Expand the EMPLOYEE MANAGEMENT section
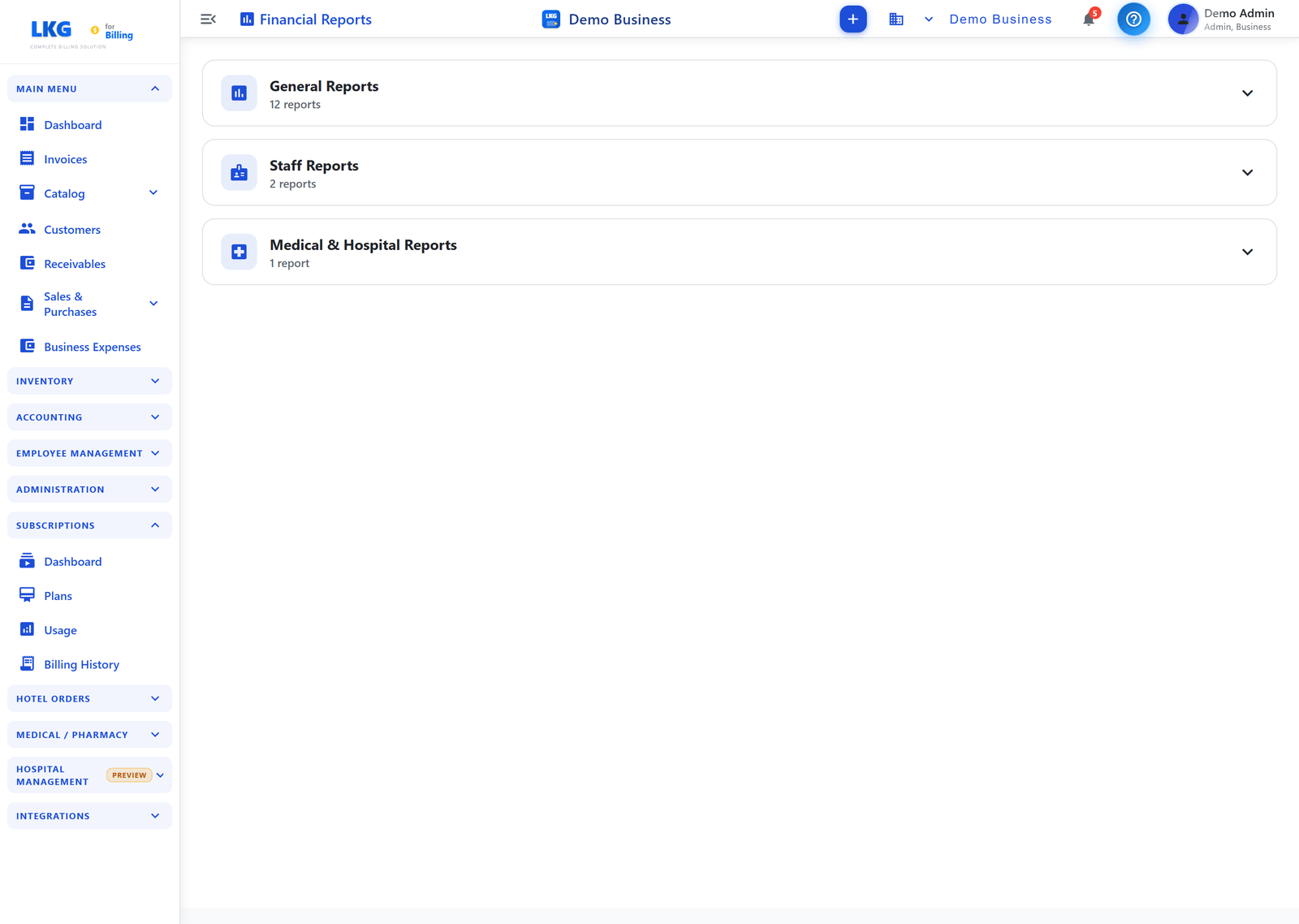1299x924 pixels. pyautogui.click(x=89, y=453)
